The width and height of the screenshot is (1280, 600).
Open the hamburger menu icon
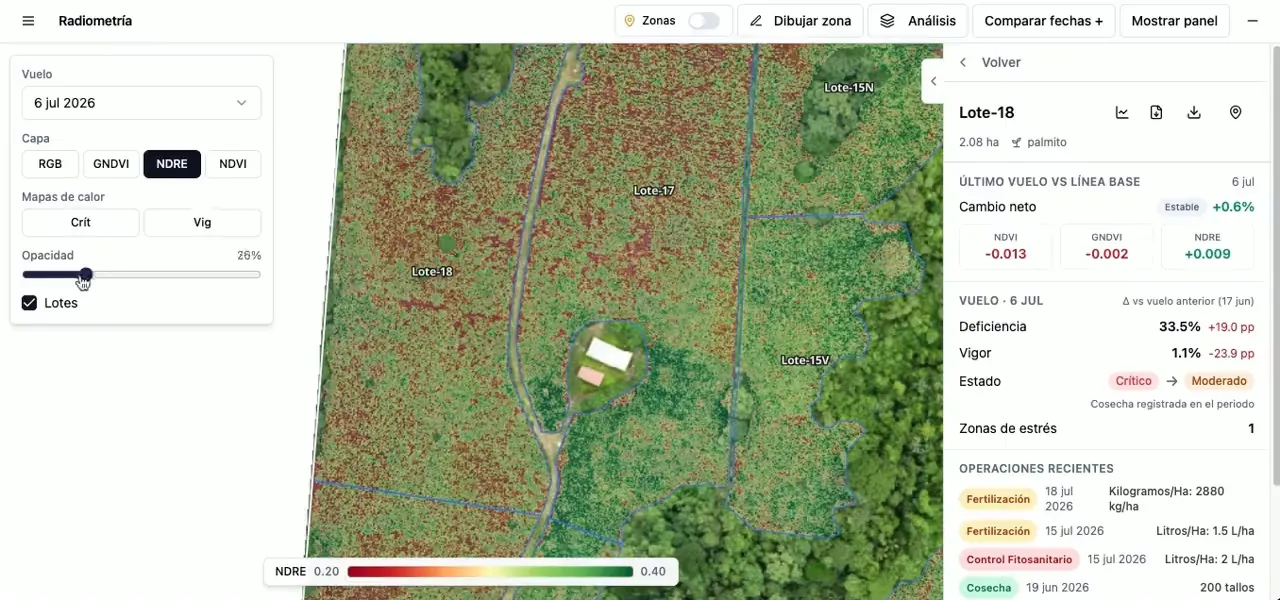click(x=28, y=21)
